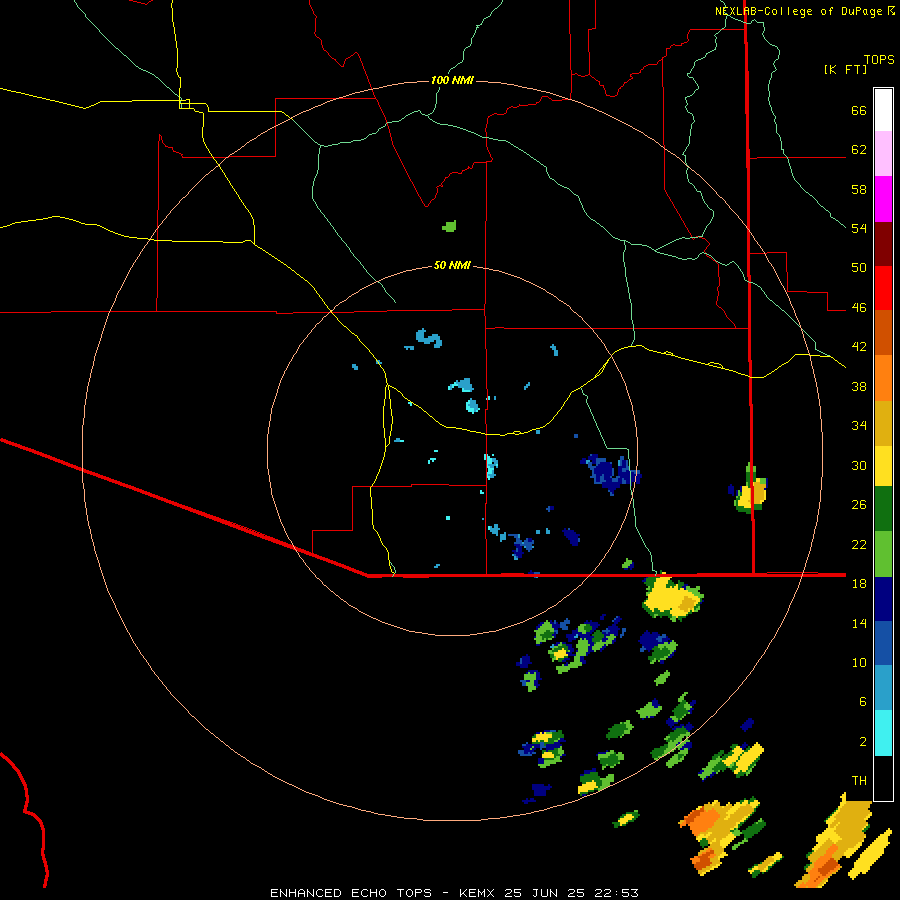
Task: Select the black TH threshold swatch
Action: [883, 778]
